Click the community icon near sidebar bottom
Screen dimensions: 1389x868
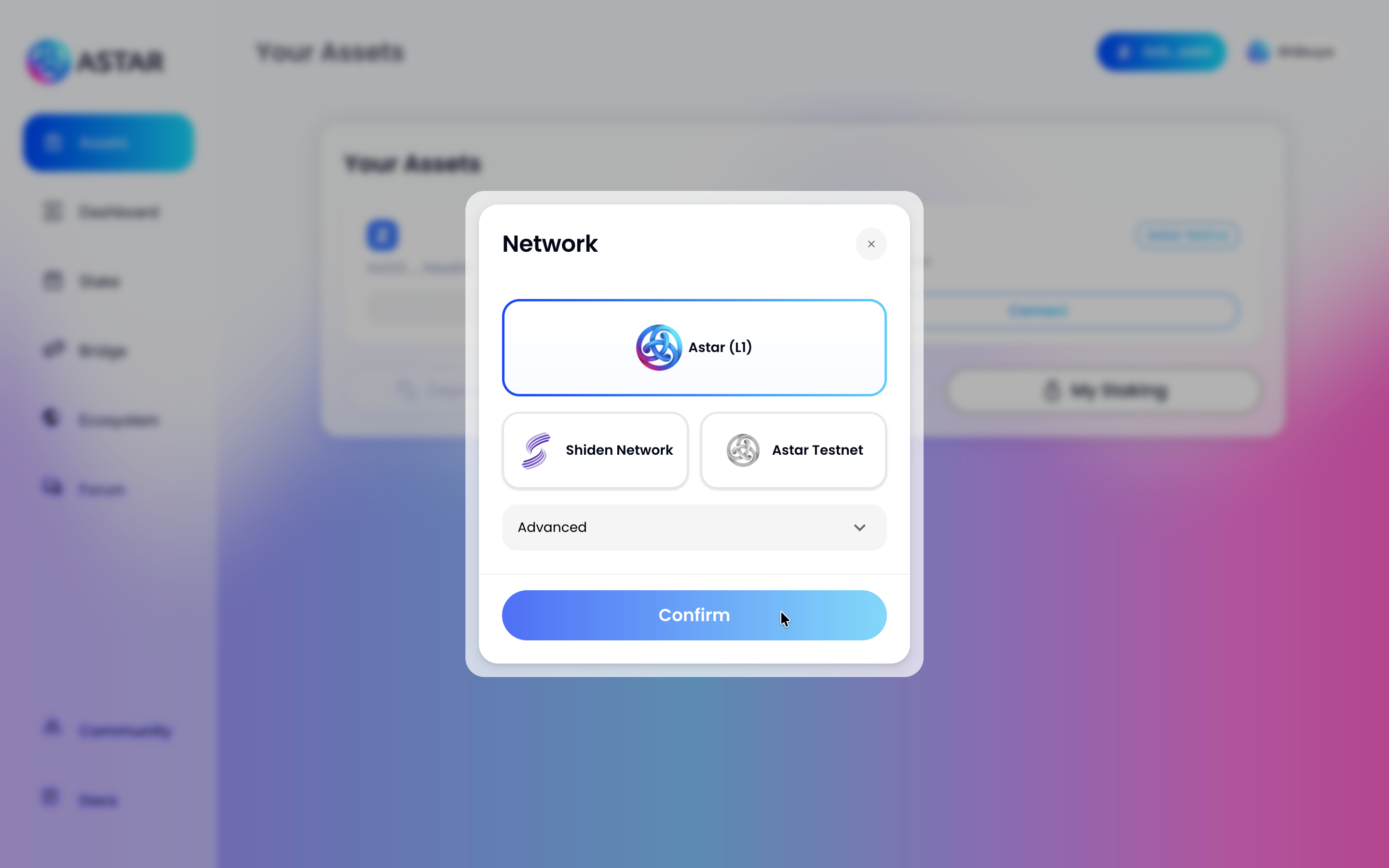pos(52,727)
